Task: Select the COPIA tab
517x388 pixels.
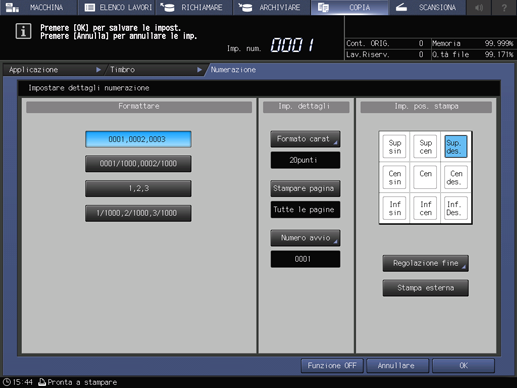Action: tap(349, 7)
